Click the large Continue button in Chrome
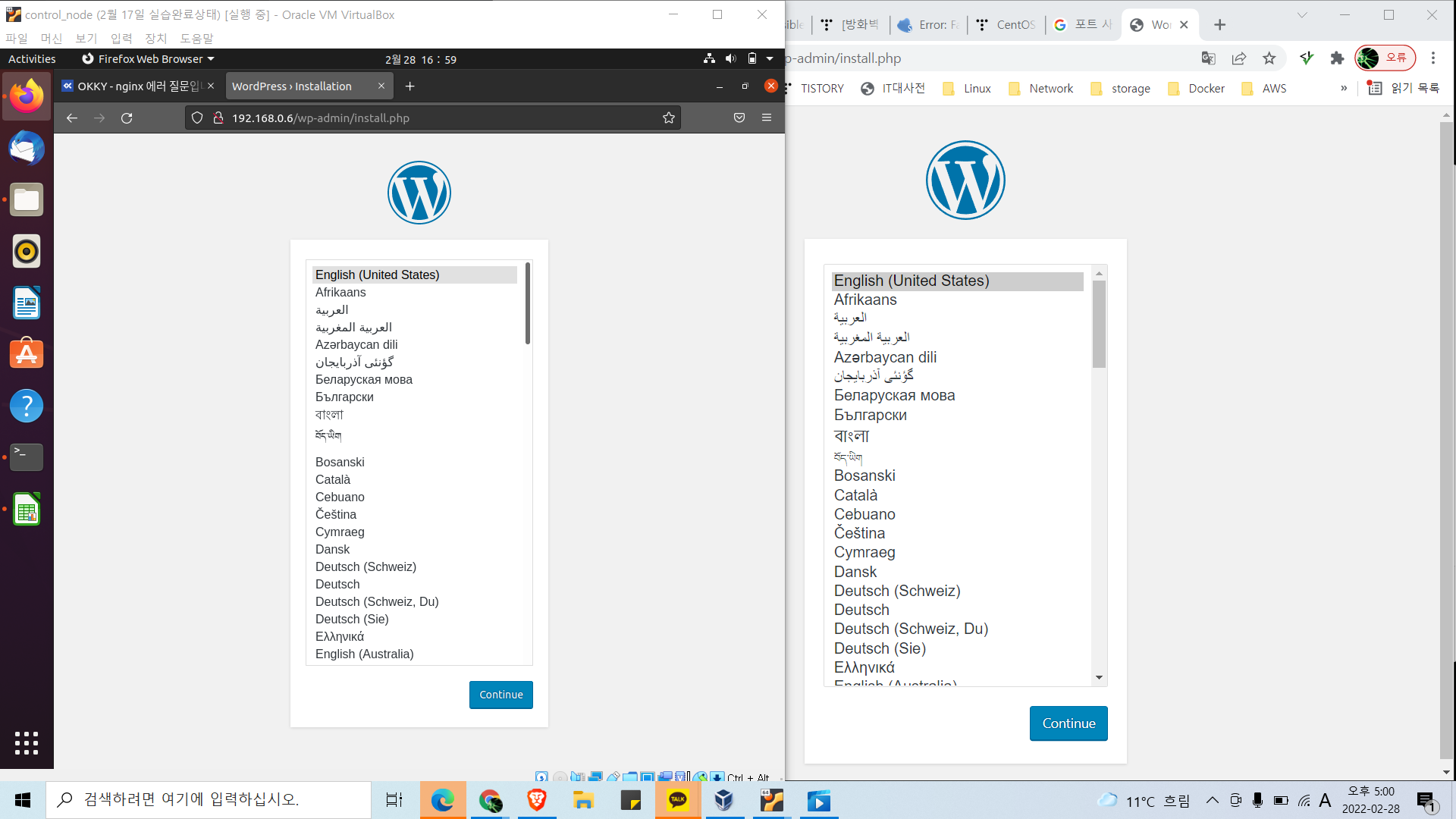The height and width of the screenshot is (819, 1456). [x=1068, y=723]
